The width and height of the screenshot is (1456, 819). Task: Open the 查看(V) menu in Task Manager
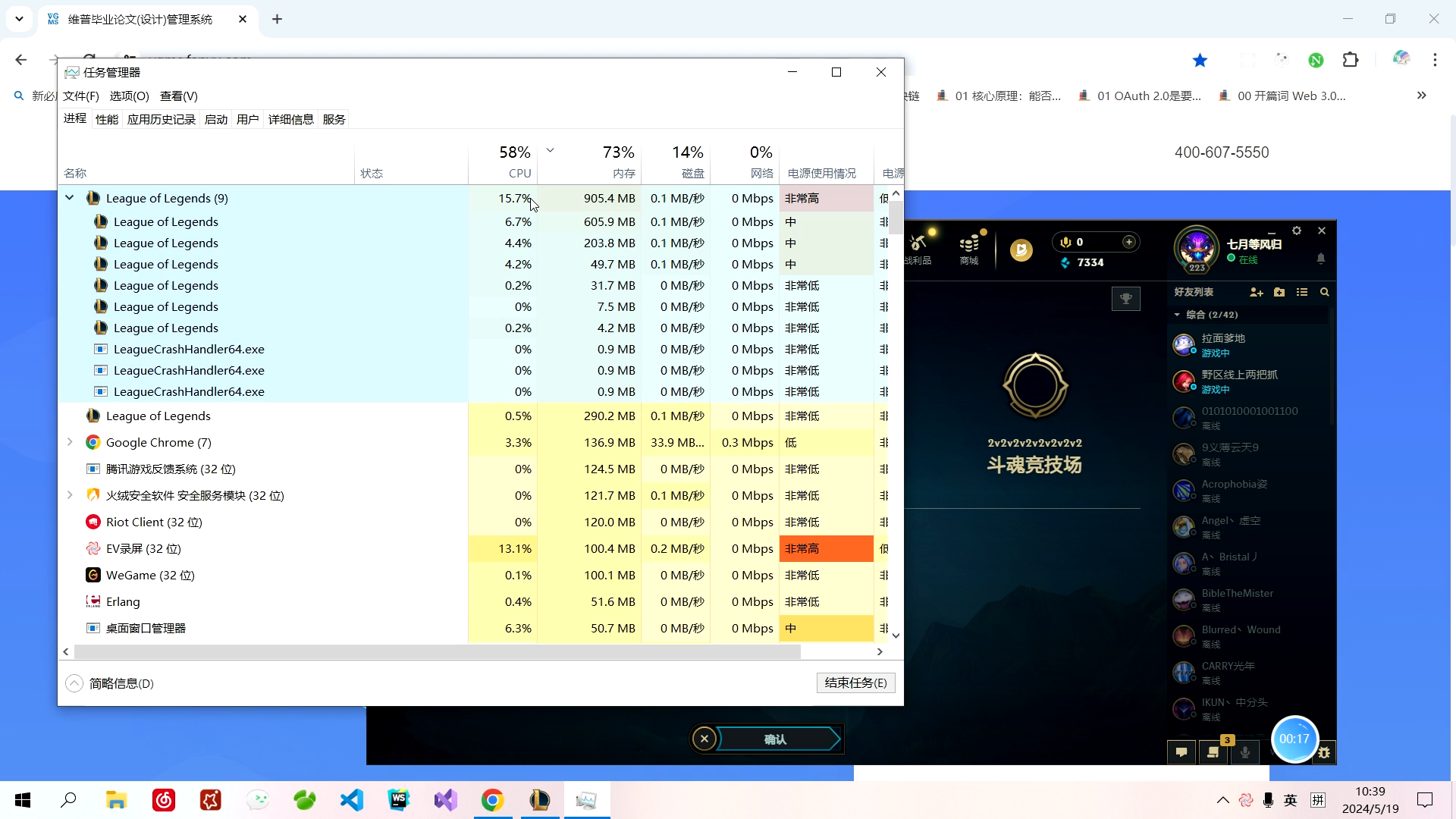tap(179, 96)
